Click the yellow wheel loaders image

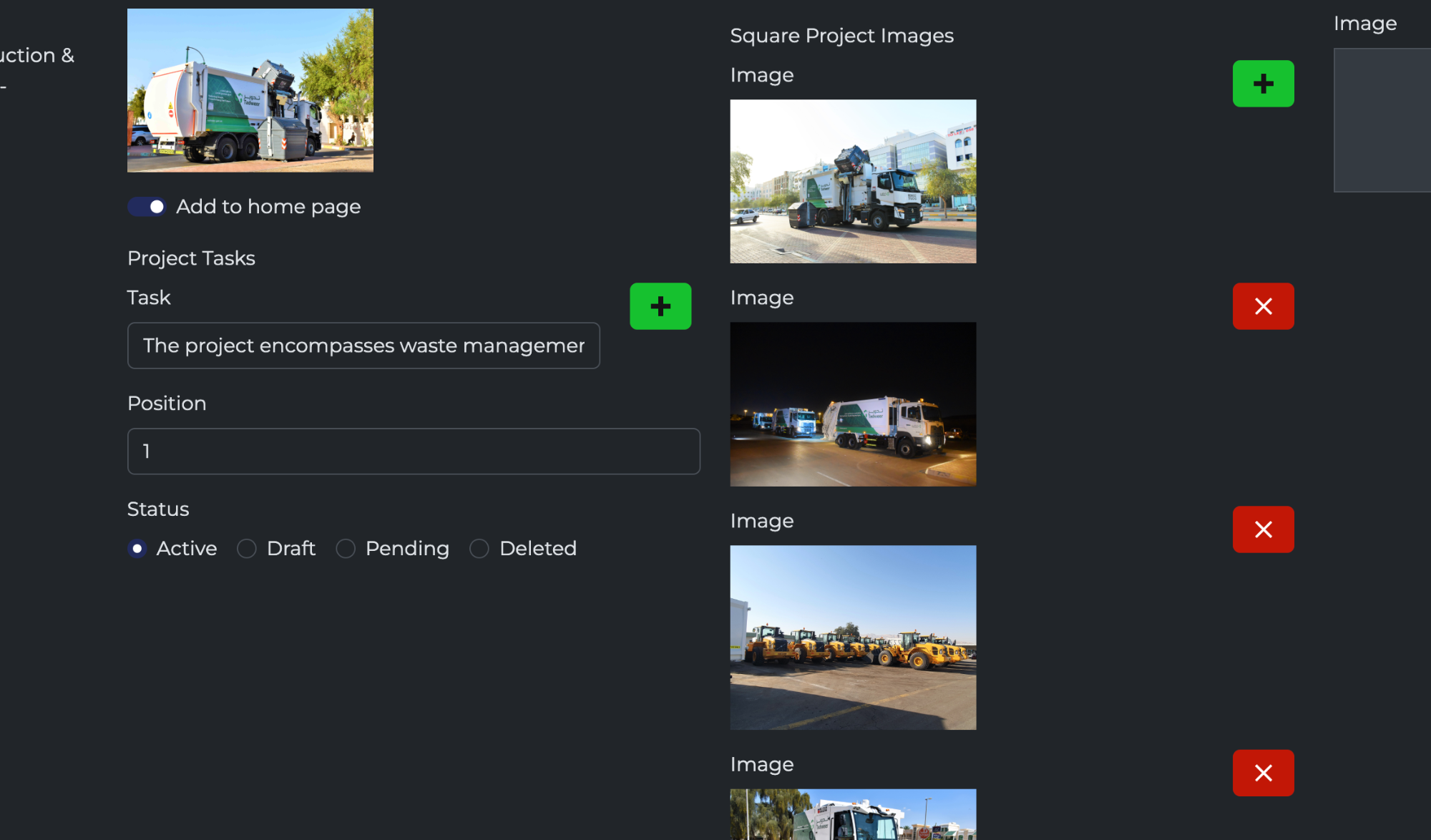tap(853, 638)
